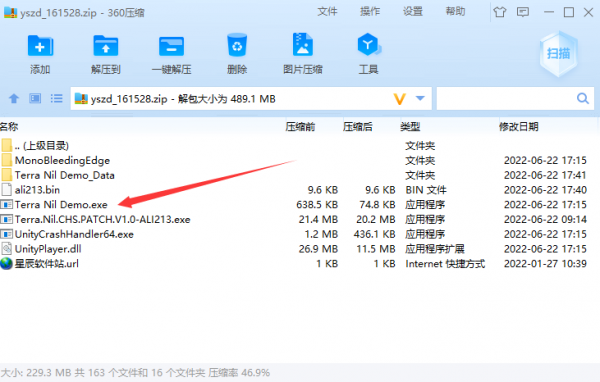Click the Terra Nil Demo.exe application icon
Viewport: 600px width, 382px height.
(7, 204)
